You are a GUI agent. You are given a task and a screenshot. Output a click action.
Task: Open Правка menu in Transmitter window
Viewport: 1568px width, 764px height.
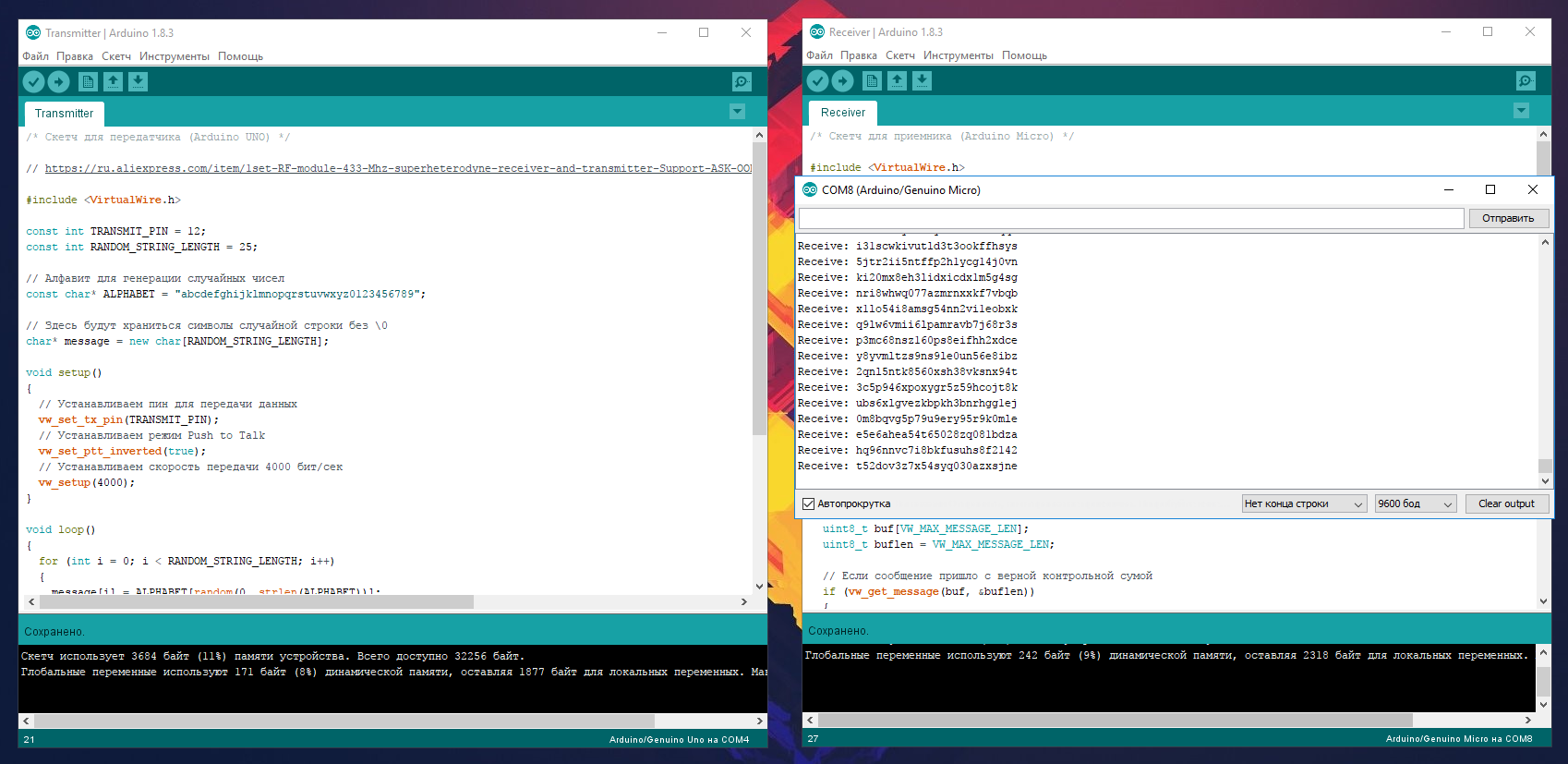point(75,56)
